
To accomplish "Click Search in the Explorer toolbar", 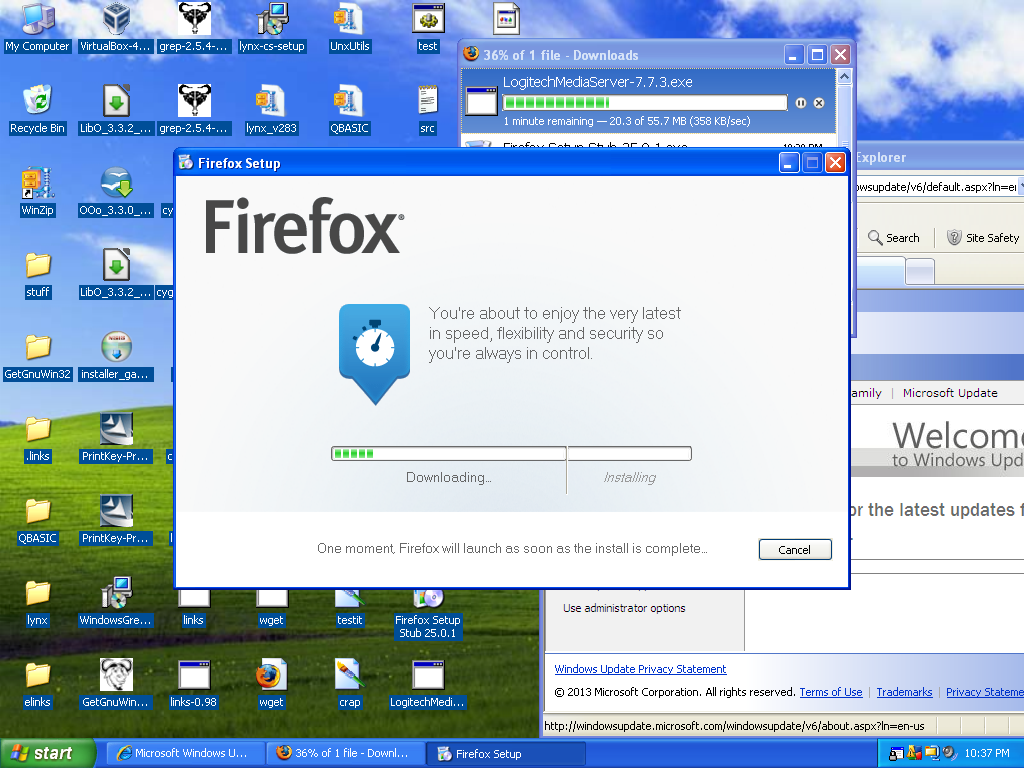I will coord(894,238).
